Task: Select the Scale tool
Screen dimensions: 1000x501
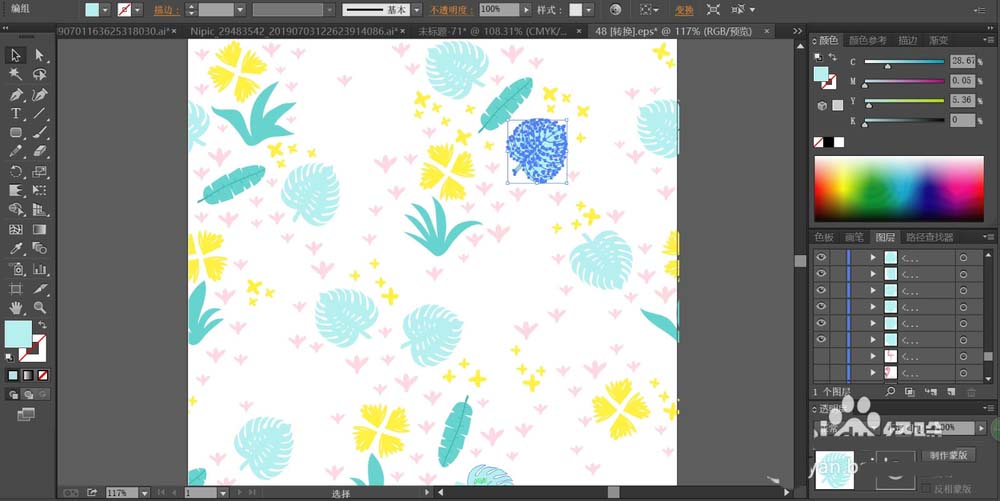Action: pos(40,171)
